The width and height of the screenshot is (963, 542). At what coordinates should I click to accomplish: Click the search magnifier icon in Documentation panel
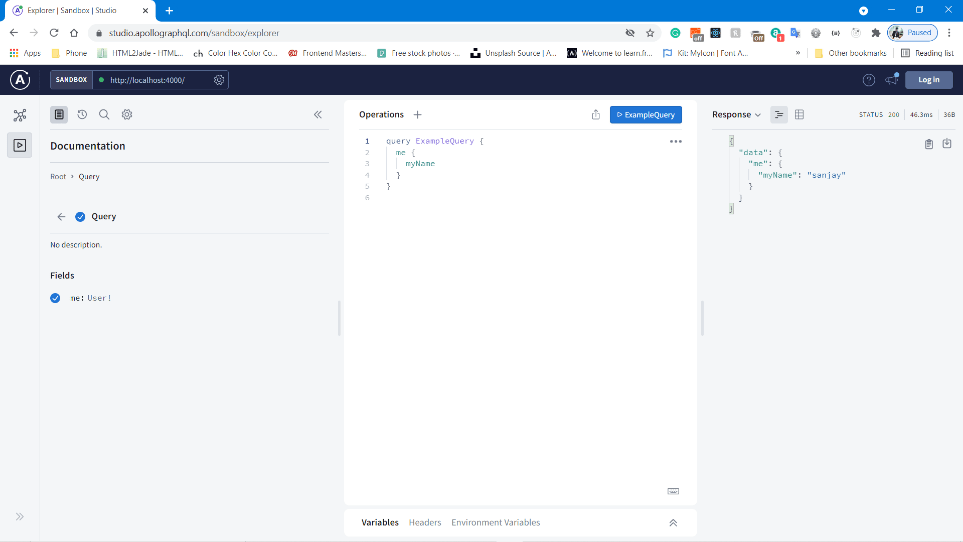coord(104,115)
